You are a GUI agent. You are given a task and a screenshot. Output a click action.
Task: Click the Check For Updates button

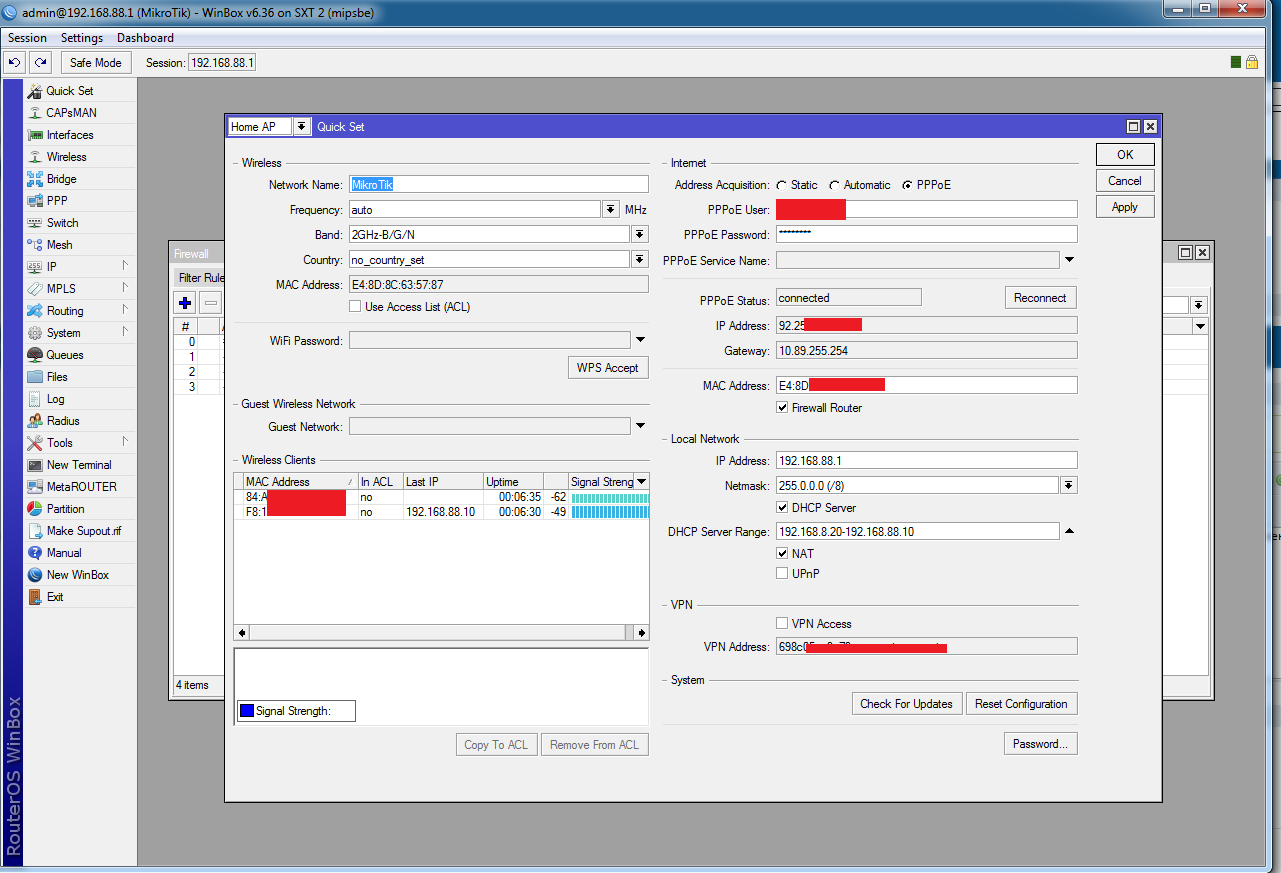click(x=906, y=704)
